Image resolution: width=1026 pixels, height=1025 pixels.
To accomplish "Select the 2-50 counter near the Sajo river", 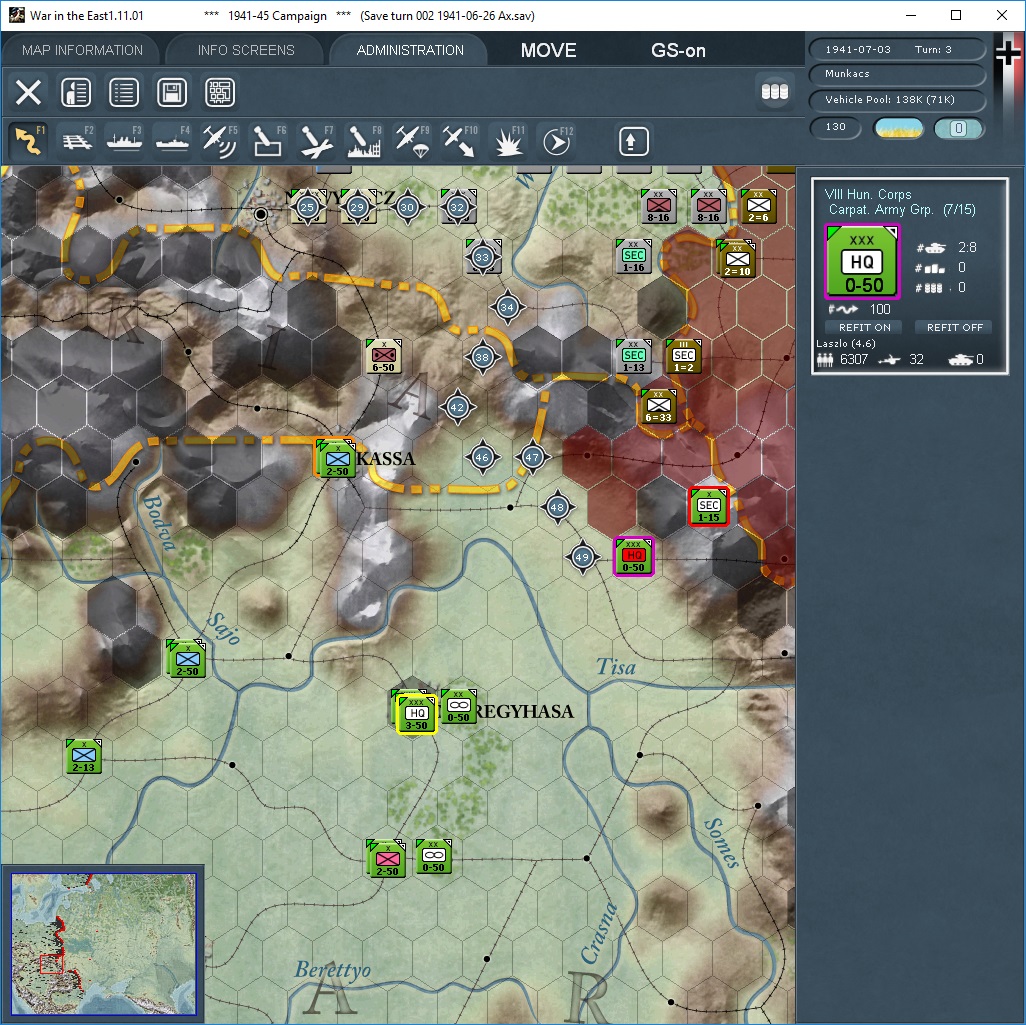I will (x=187, y=659).
